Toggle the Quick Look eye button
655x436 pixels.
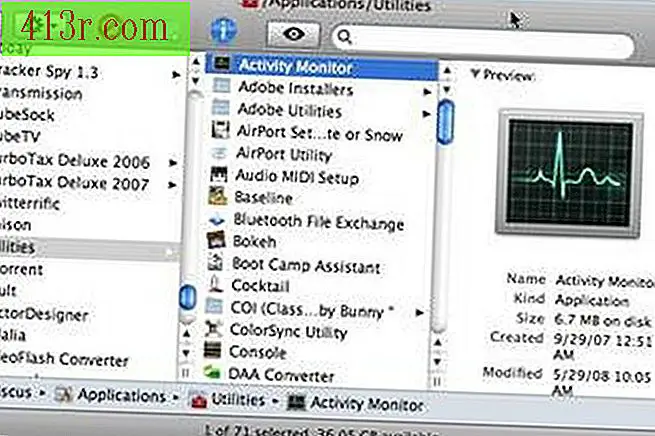point(294,34)
